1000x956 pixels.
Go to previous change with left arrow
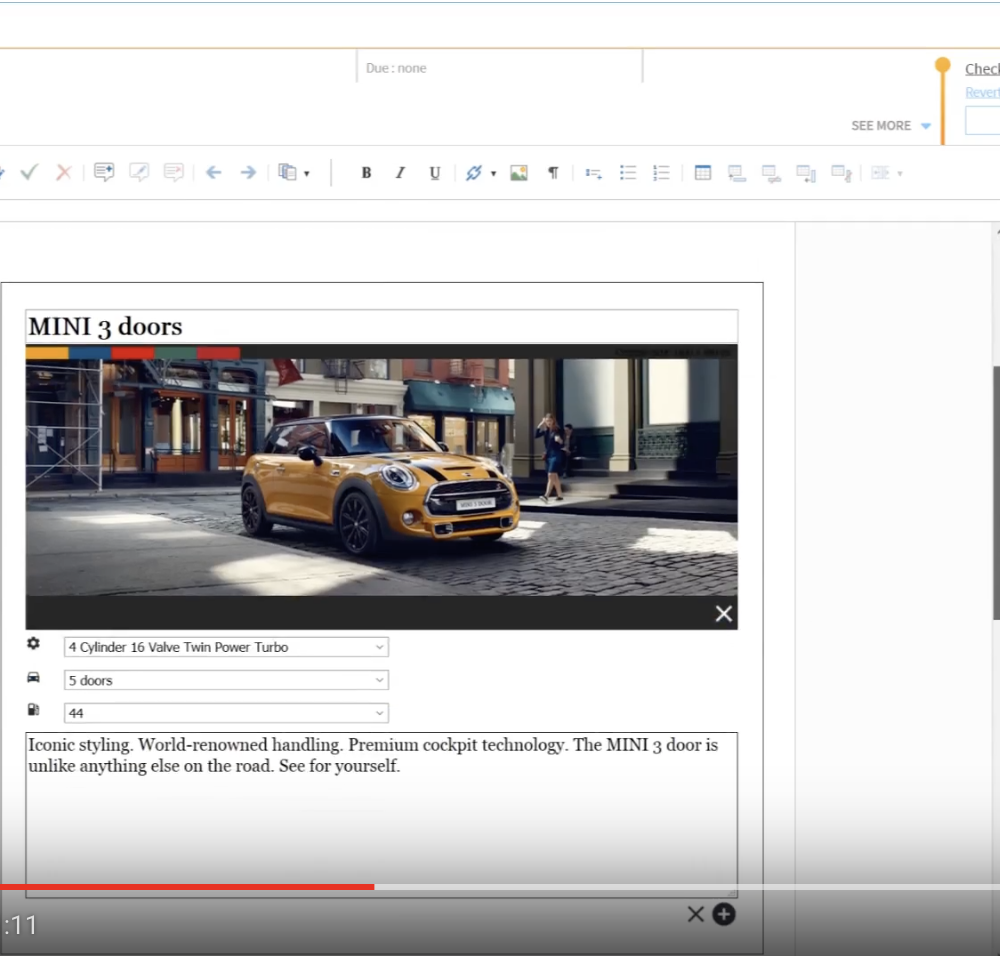tap(214, 172)
